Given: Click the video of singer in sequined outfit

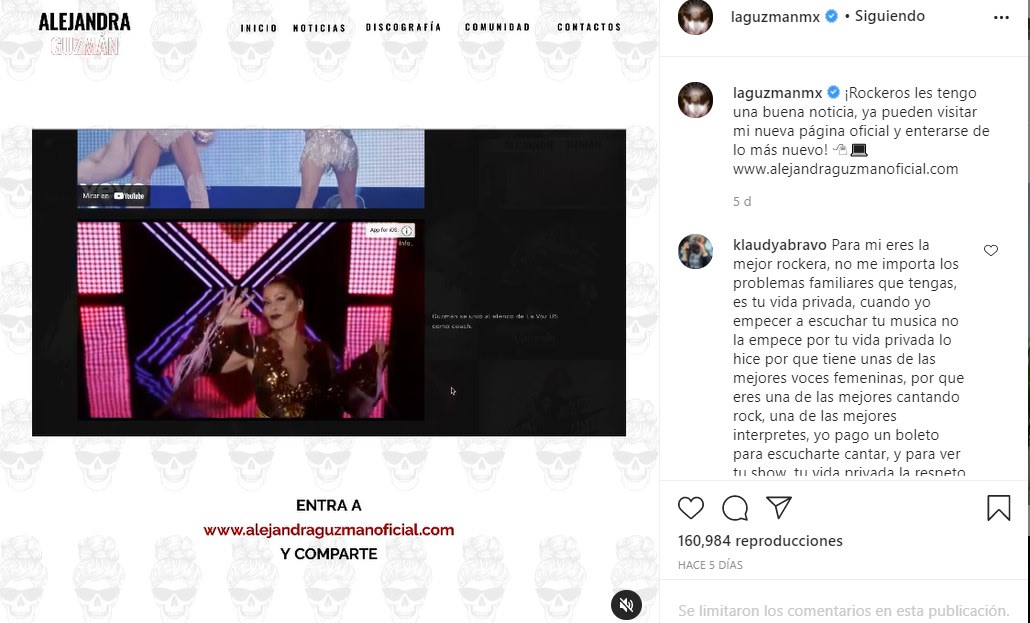Looking at the screenshot, I should coord(251,321).
